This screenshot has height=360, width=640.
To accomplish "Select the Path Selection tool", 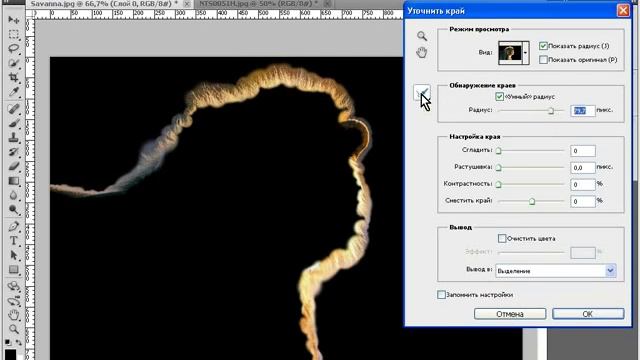I will (13, 255).
